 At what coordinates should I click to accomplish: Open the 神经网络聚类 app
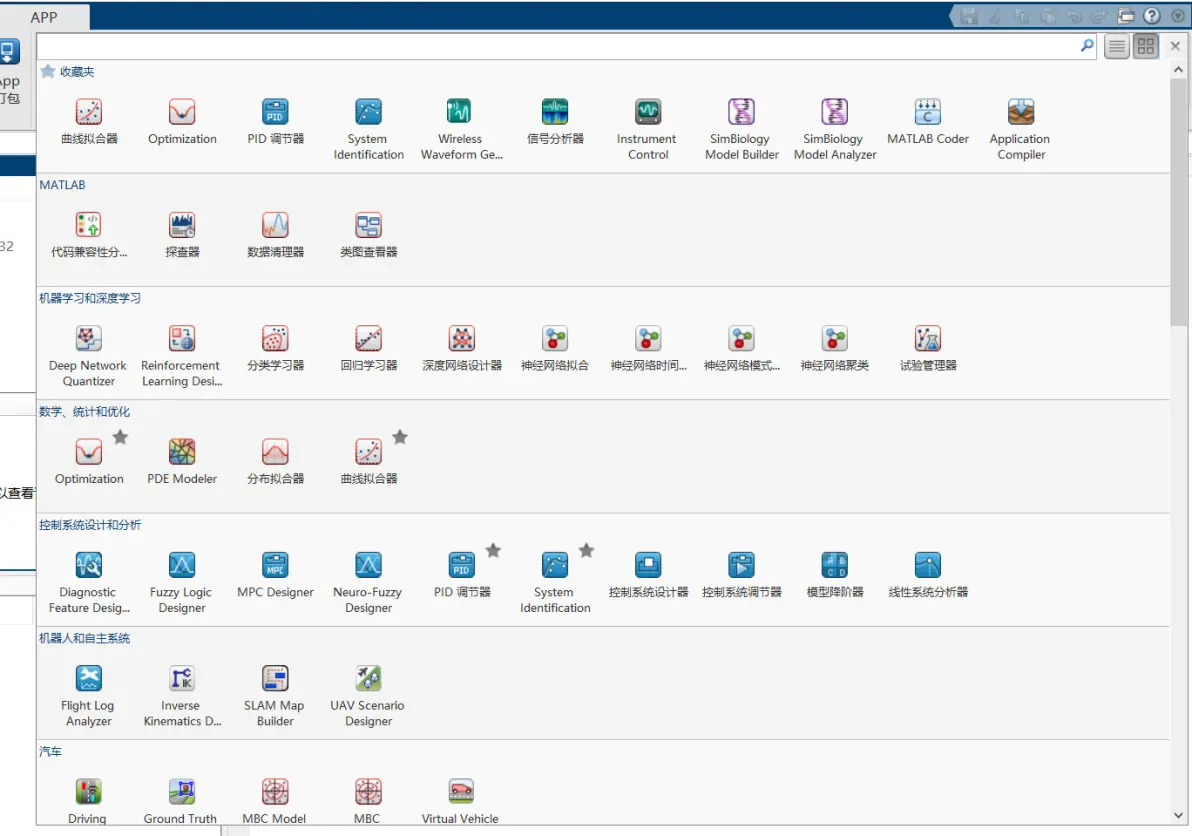click(835, 348)
